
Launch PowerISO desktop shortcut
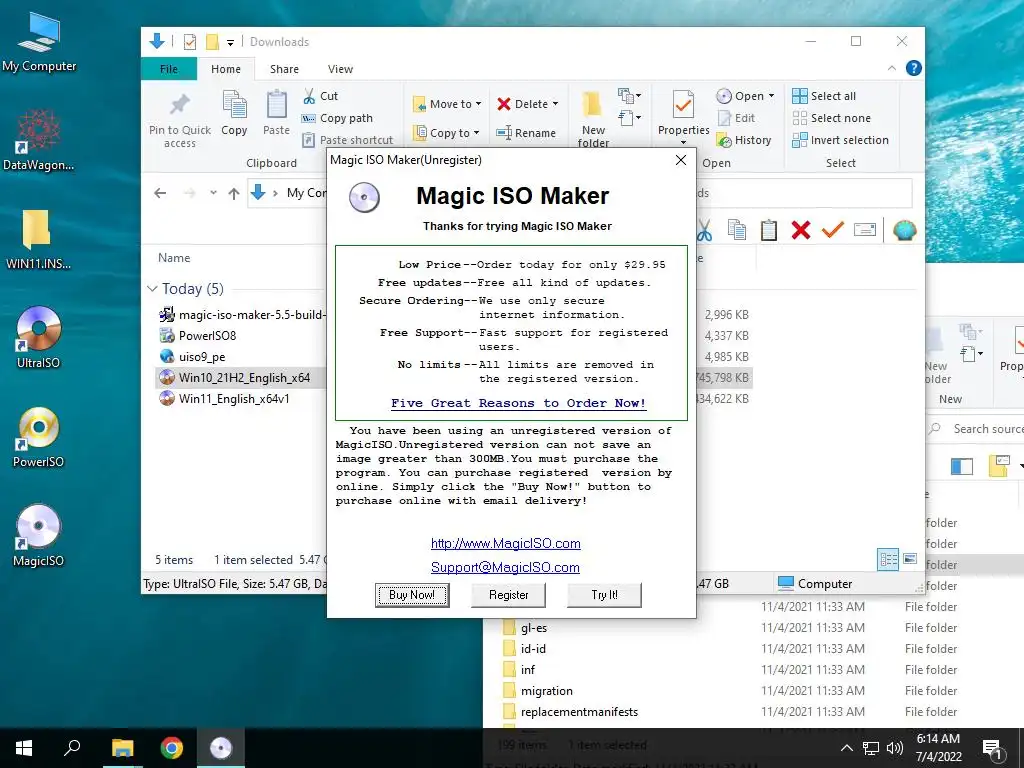pyautogui.click(x=39, y=438)
